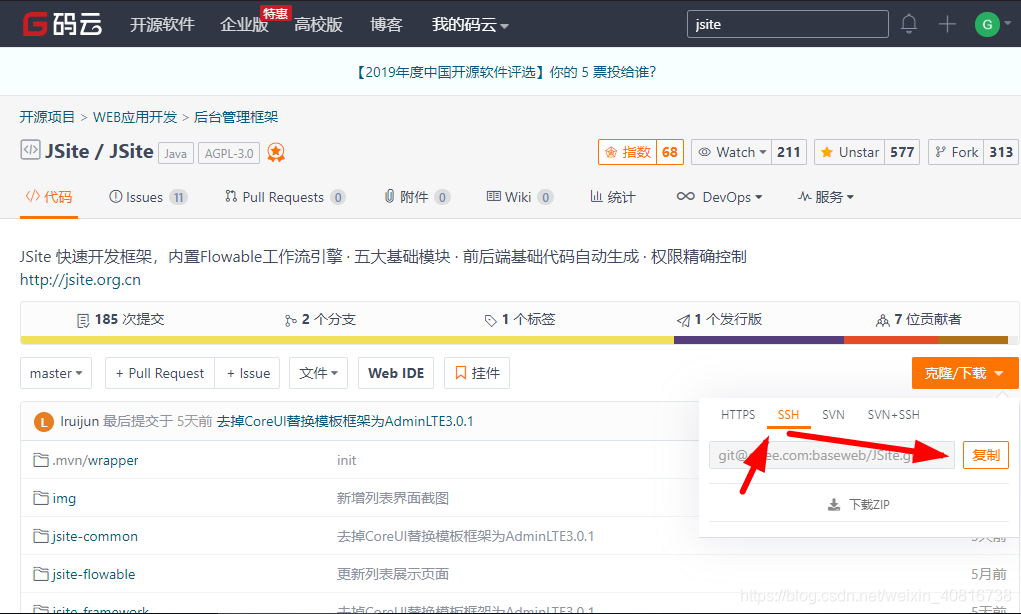Click the contributors icon next to 7 位贡献者

pyautogui.click(x=882, y=320)
